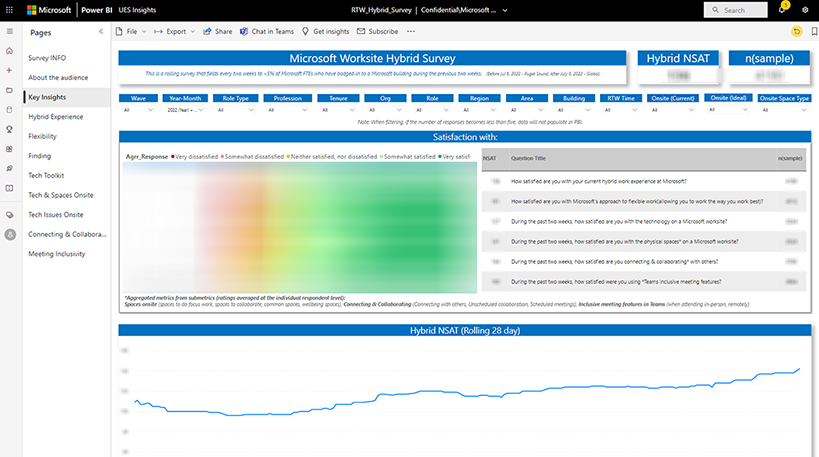Open Browse folder icon in left rail
Screen dimensions: 819x457
point(9,90)
